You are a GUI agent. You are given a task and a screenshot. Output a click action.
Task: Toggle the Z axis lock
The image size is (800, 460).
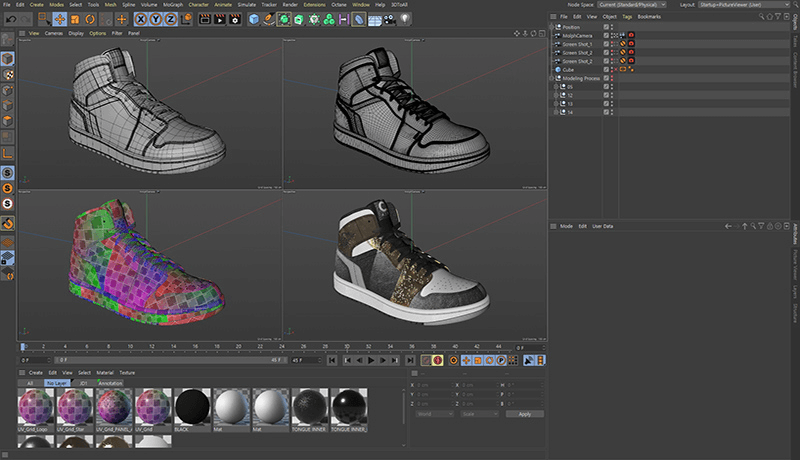click(170, 19)
